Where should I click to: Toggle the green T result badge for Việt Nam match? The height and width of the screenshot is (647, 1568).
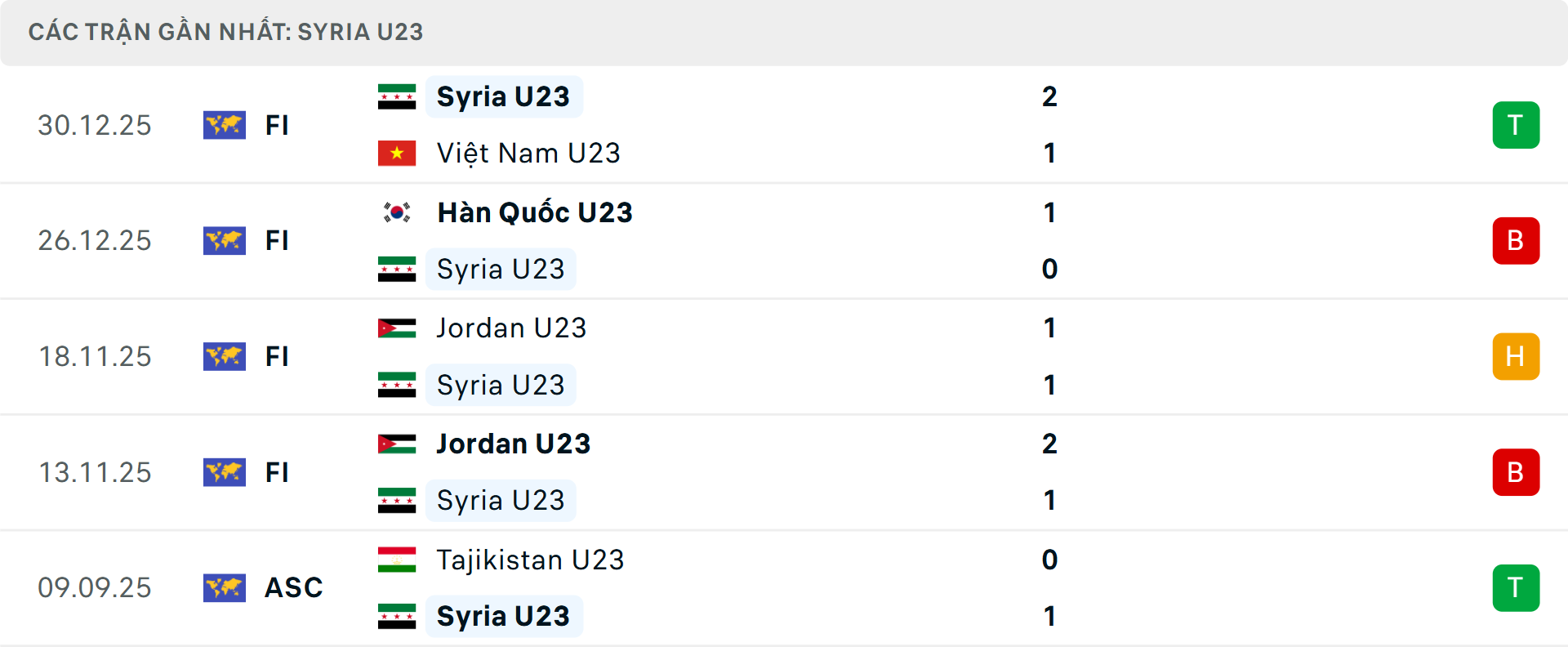point(1517,125)
